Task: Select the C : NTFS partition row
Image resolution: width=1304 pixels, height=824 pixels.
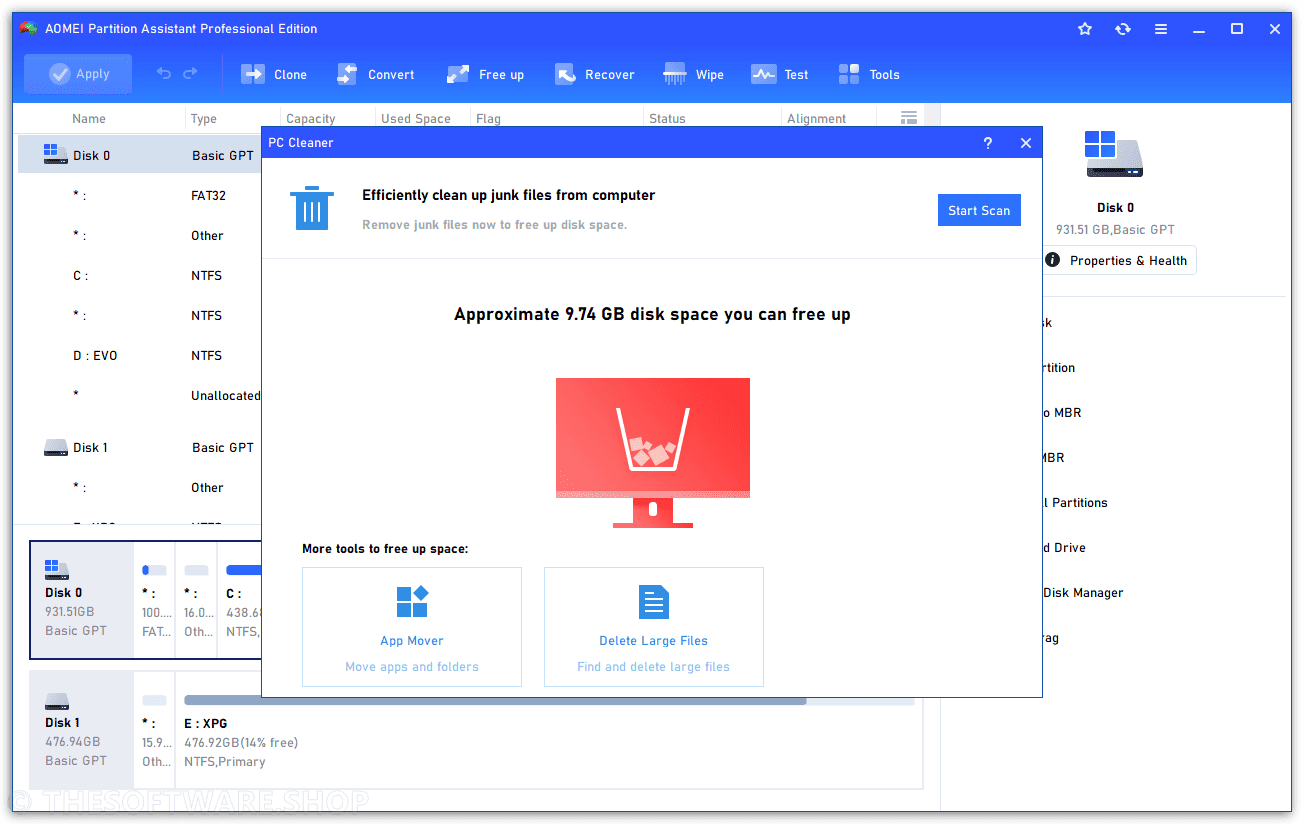Action: tap(139, 275)
